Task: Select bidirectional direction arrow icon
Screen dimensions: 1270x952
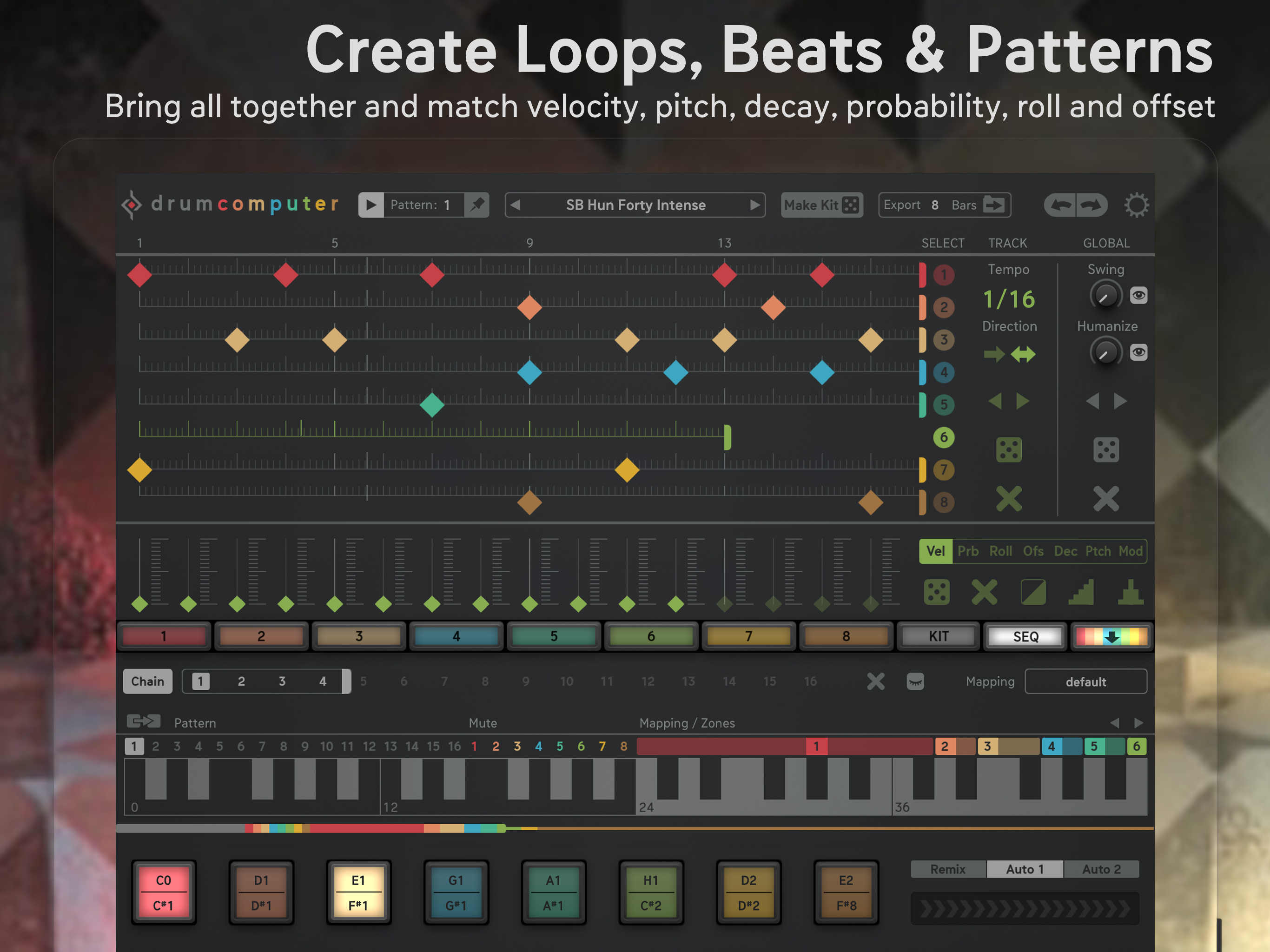Action: [1023, 354]
